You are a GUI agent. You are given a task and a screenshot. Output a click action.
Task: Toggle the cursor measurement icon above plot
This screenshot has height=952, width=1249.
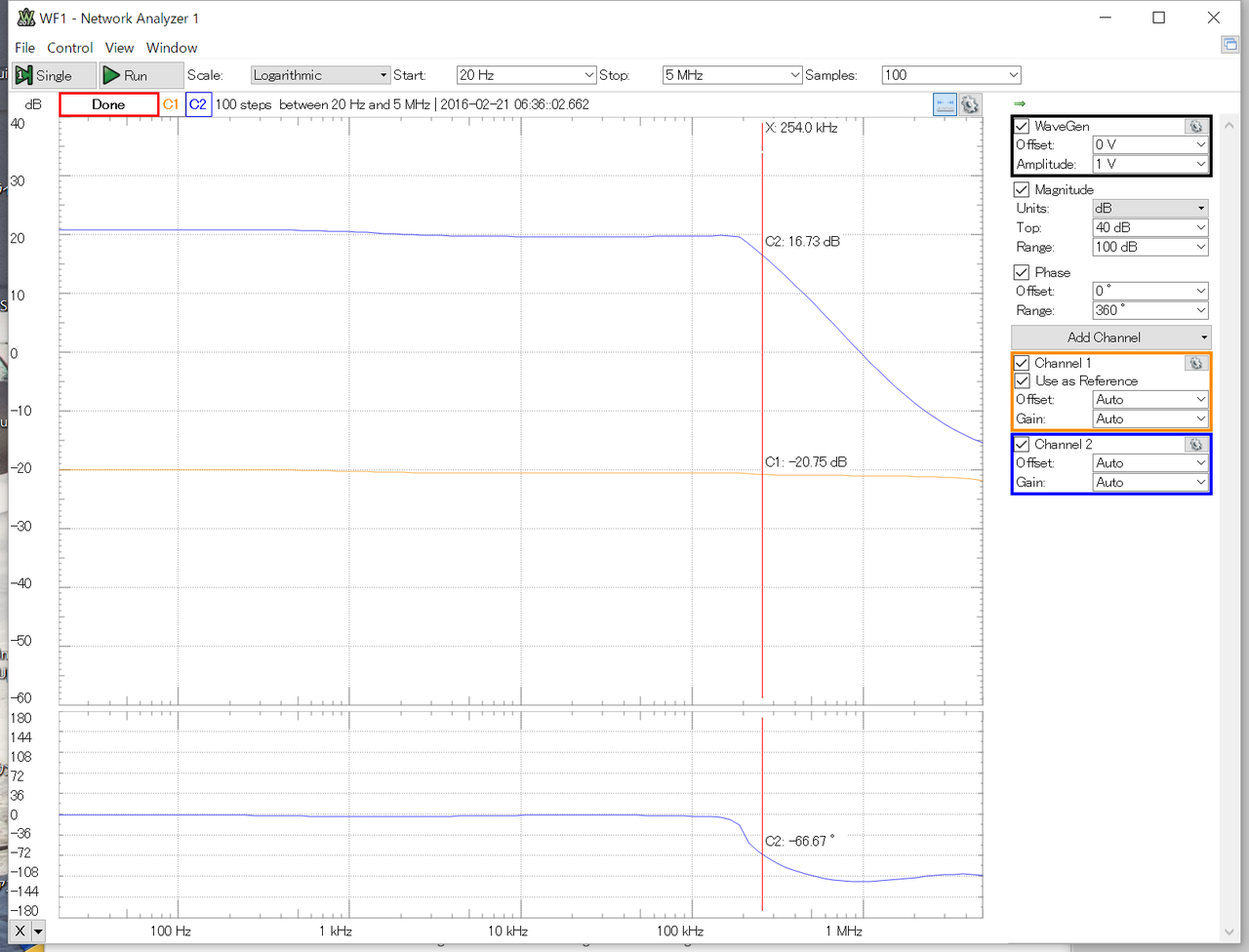coord(945,104)
